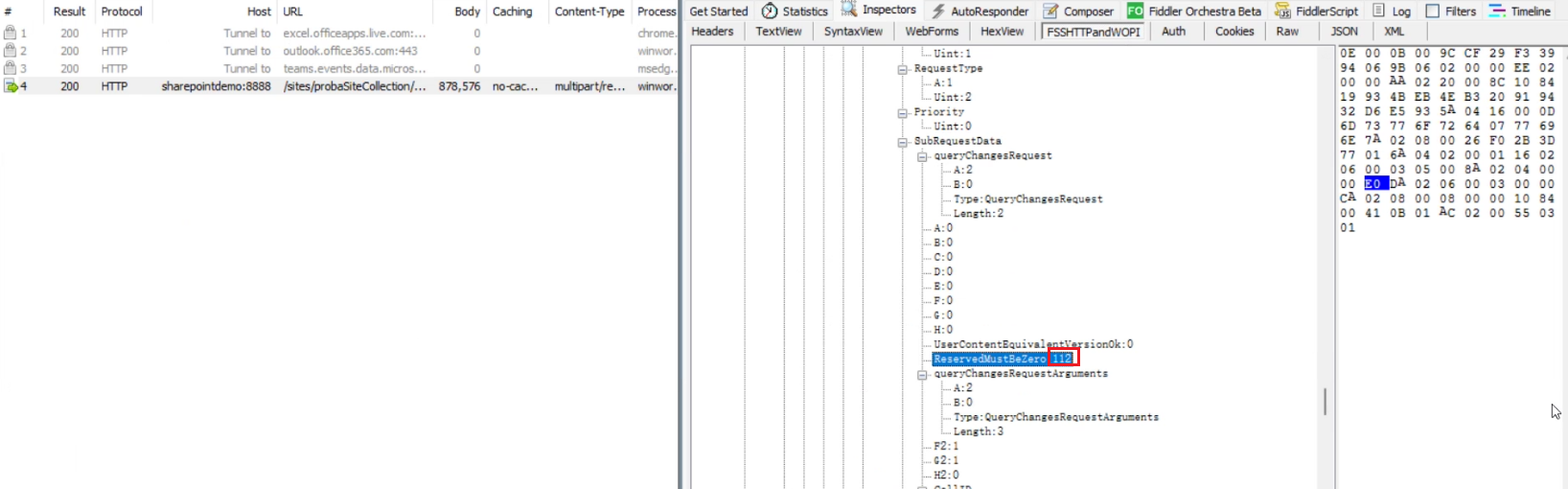
Task: Select the teams.events.data.micros session
Action: (x=339, y=68)
